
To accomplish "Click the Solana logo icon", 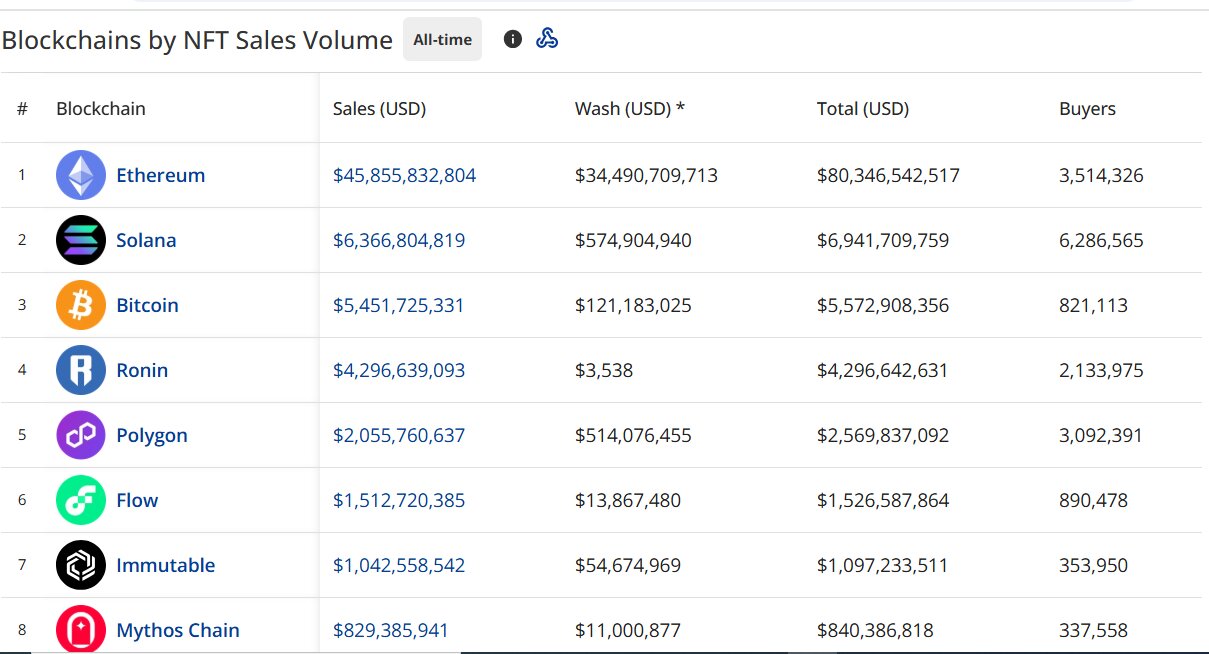I will pos(81,240).
